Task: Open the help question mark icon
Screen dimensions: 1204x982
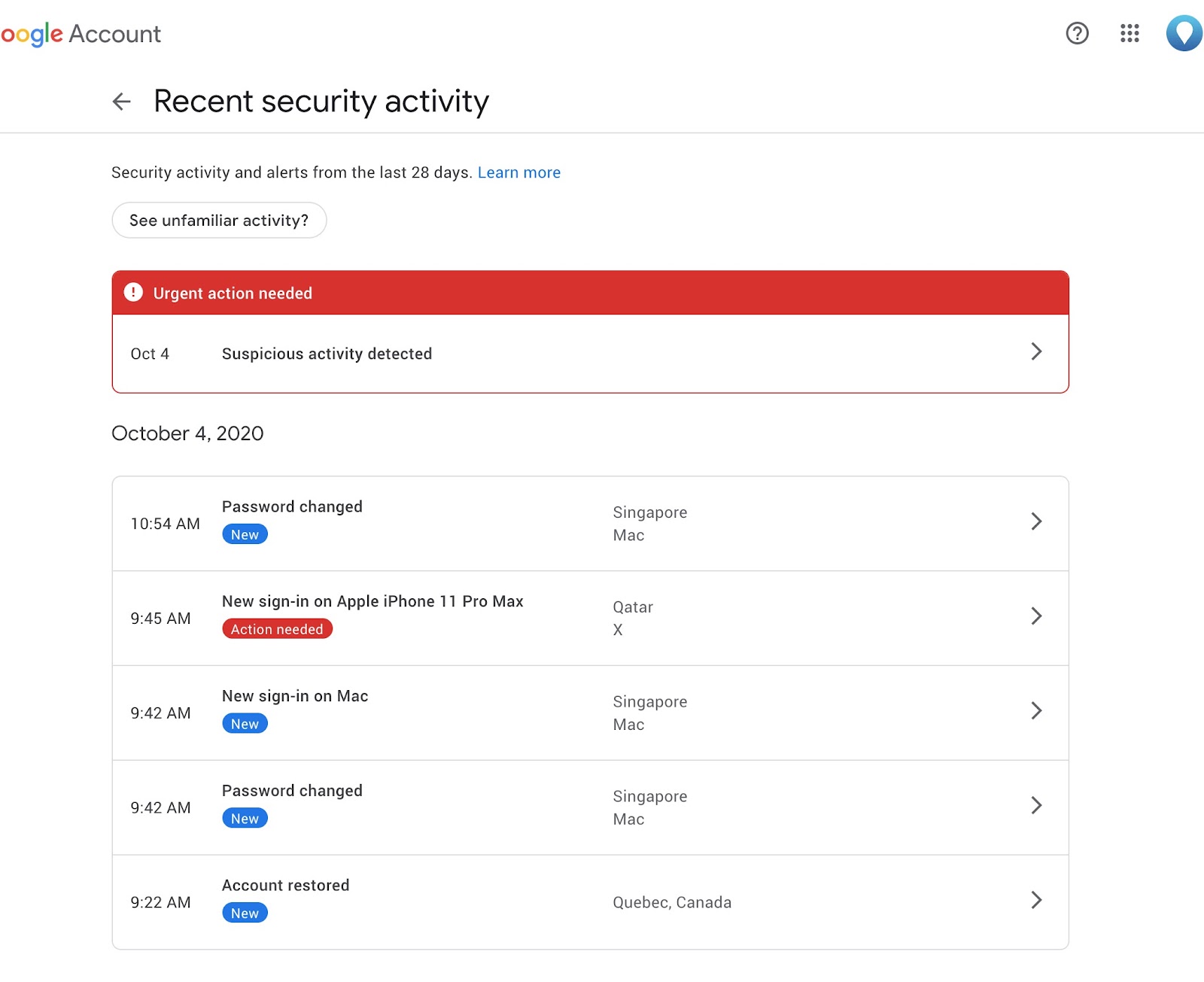Action: click(1077, 33)
